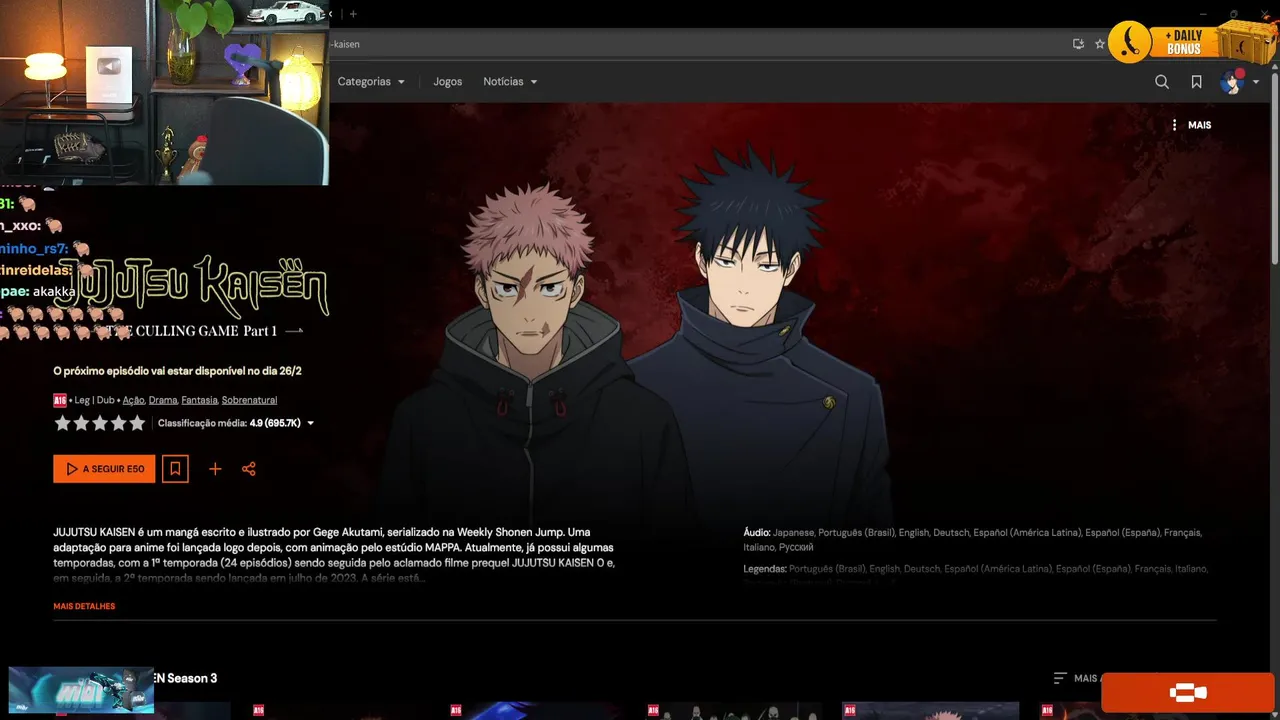Click the A16 age rating badge
The width and height of the screenshot is (1280, 720).
click(60, 400)
